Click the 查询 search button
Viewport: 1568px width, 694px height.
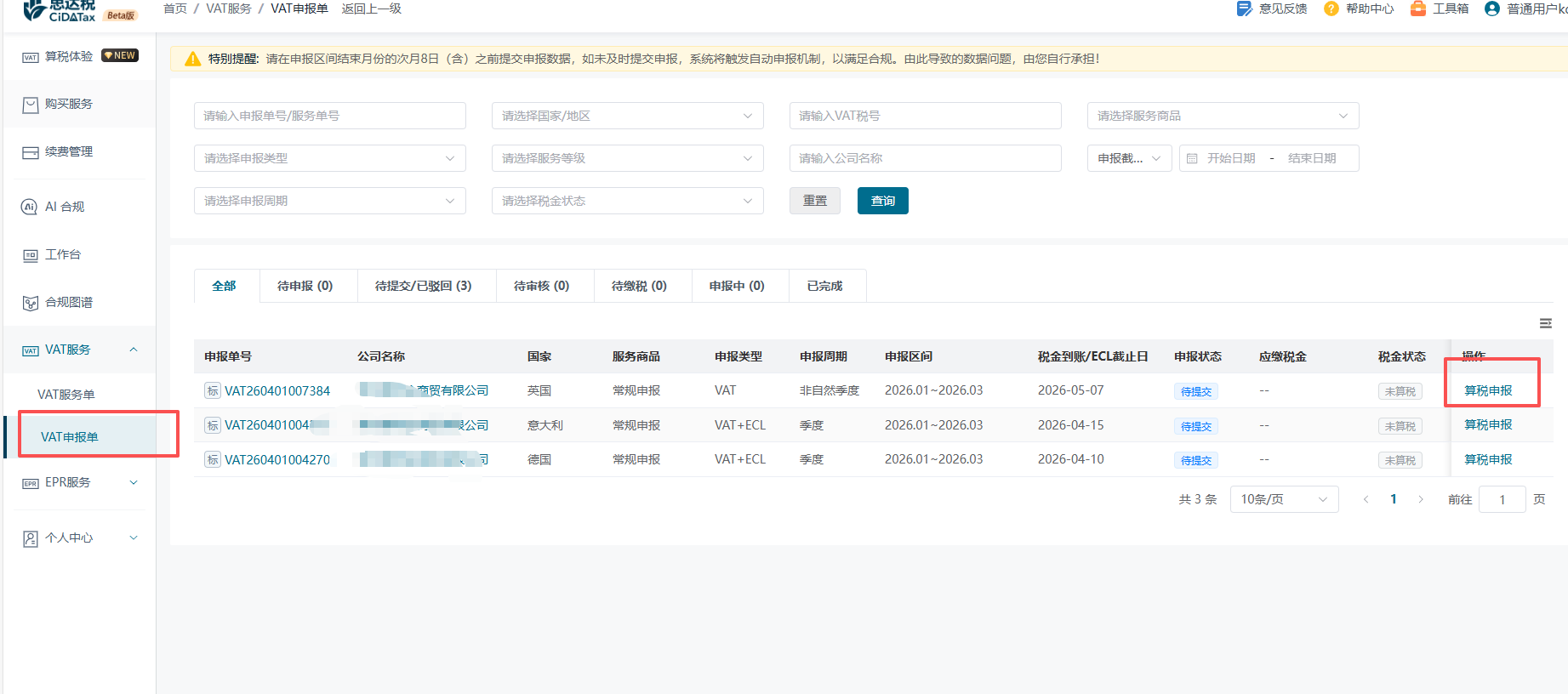(882, 201)
